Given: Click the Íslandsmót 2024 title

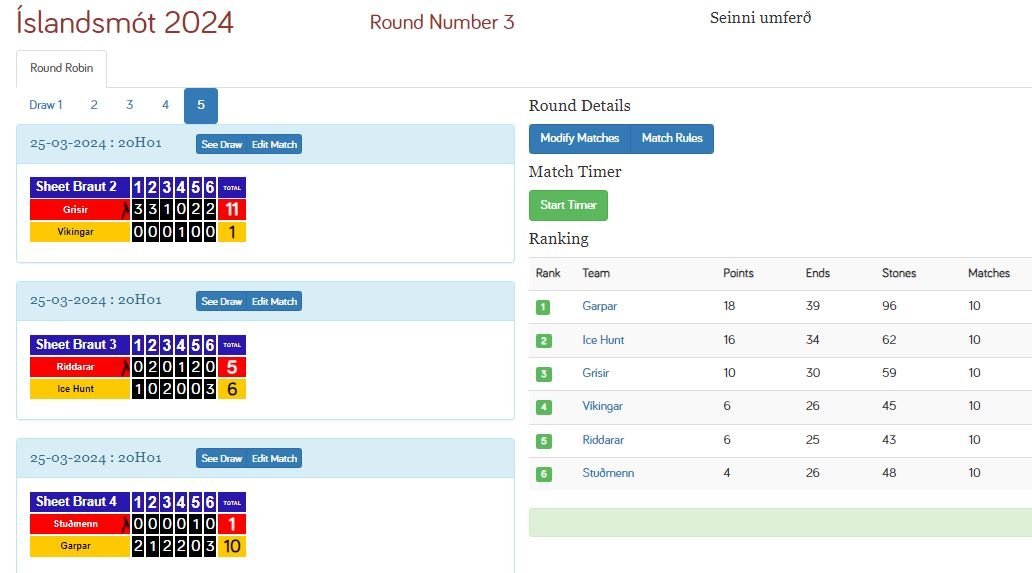Looking at the screenshot, I should (125, 22).
